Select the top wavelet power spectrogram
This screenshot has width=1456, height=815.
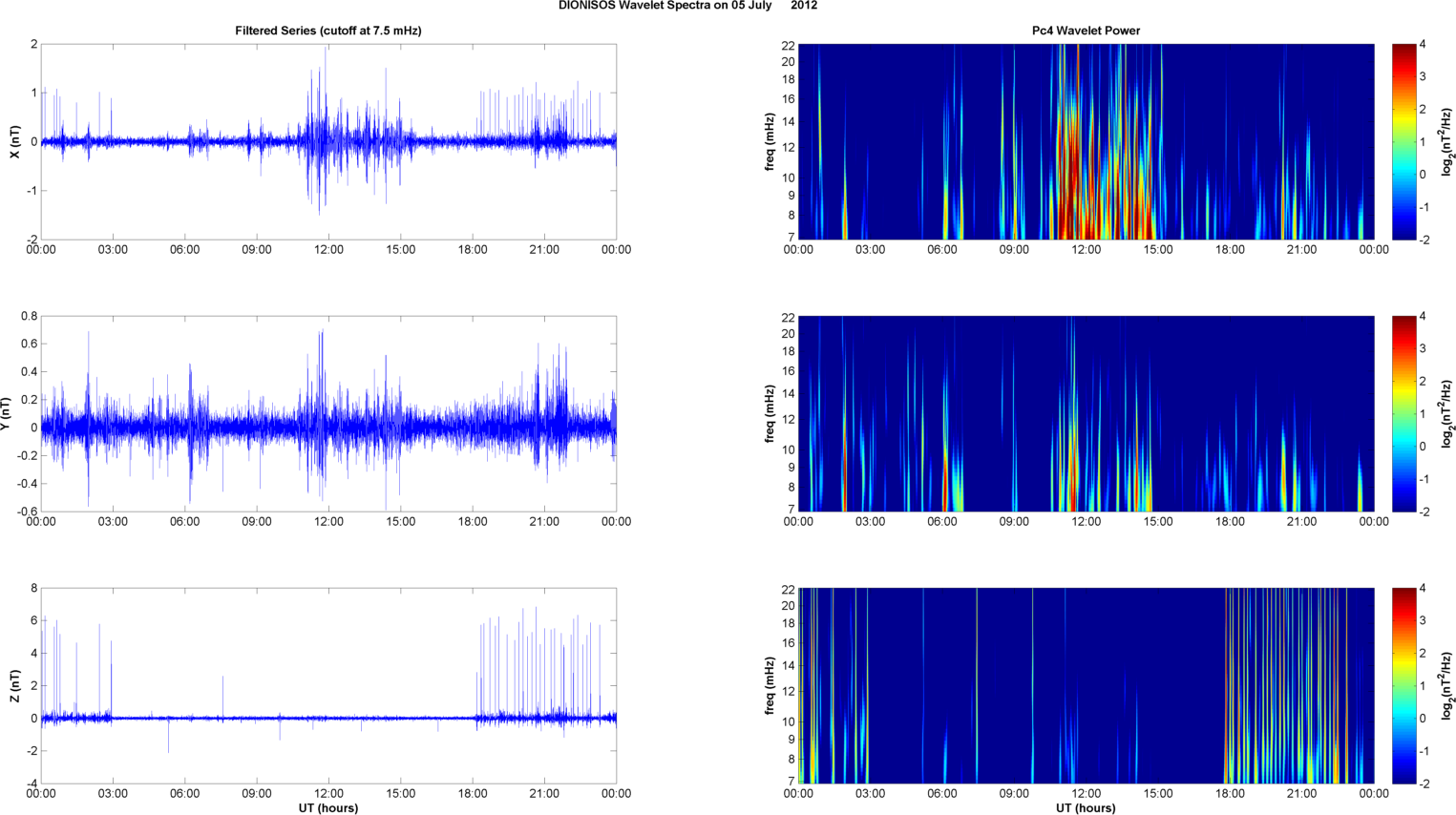tap(1086, 141)
